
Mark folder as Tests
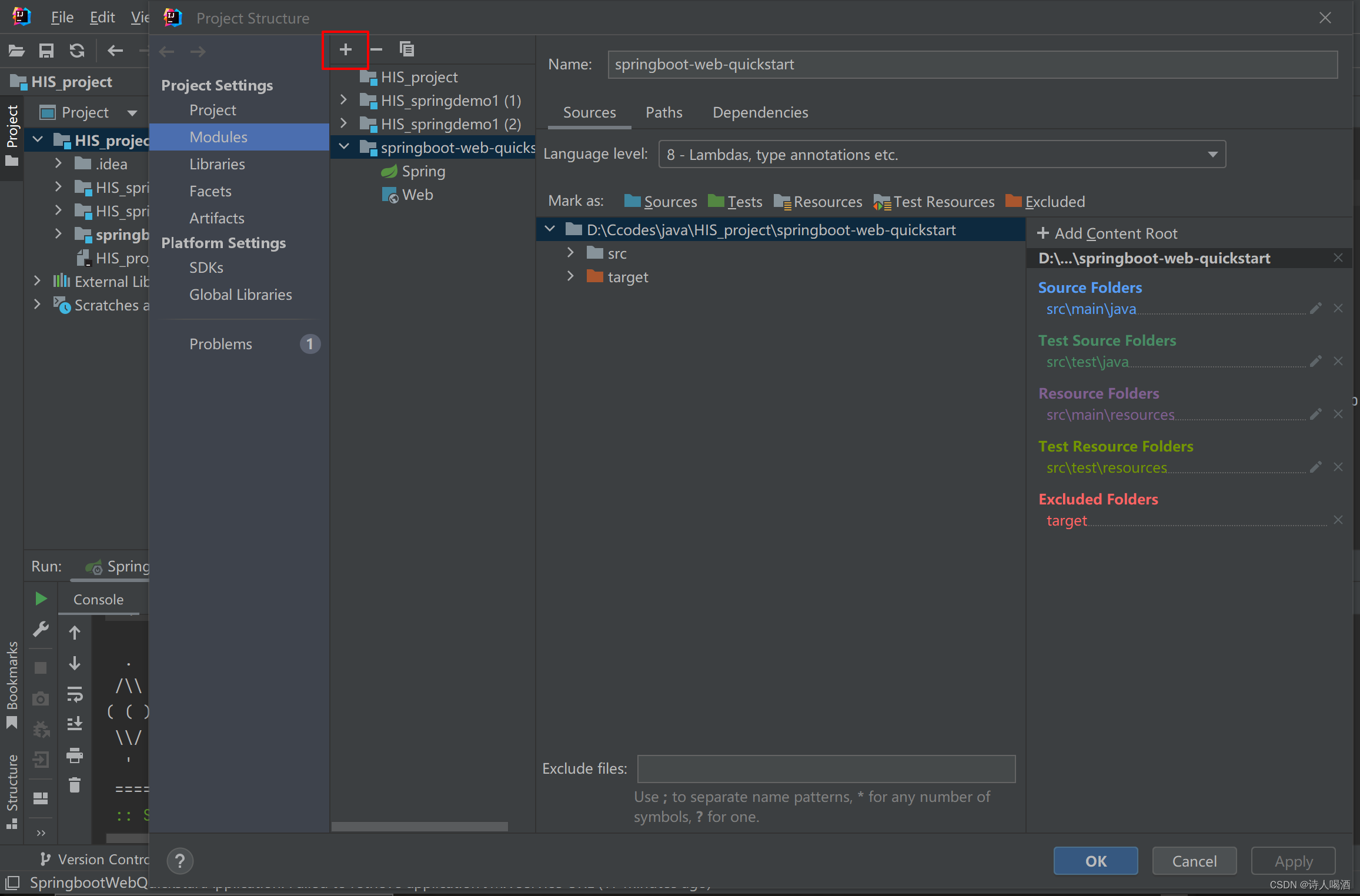point(736,202)
